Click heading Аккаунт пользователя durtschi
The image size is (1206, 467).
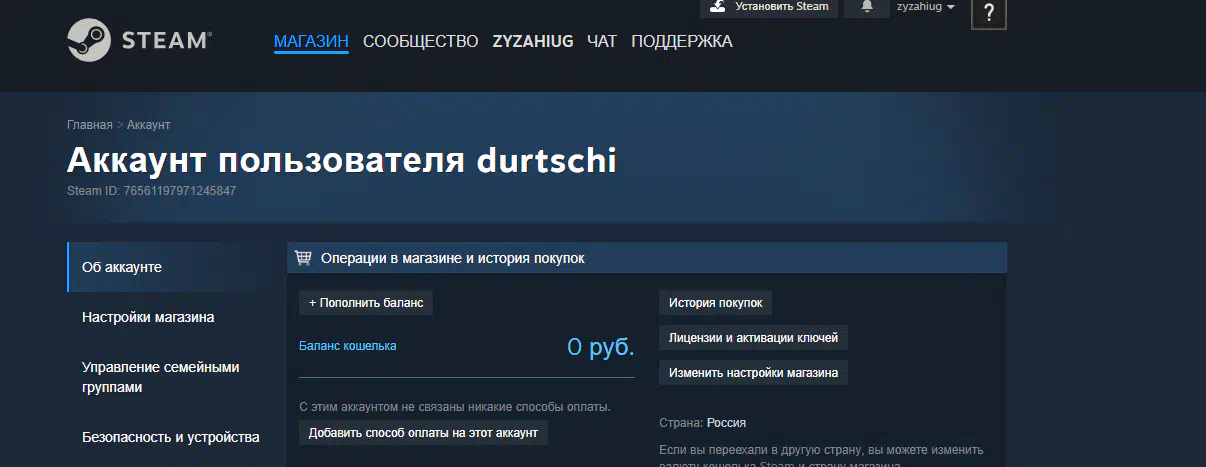[342, 160]
